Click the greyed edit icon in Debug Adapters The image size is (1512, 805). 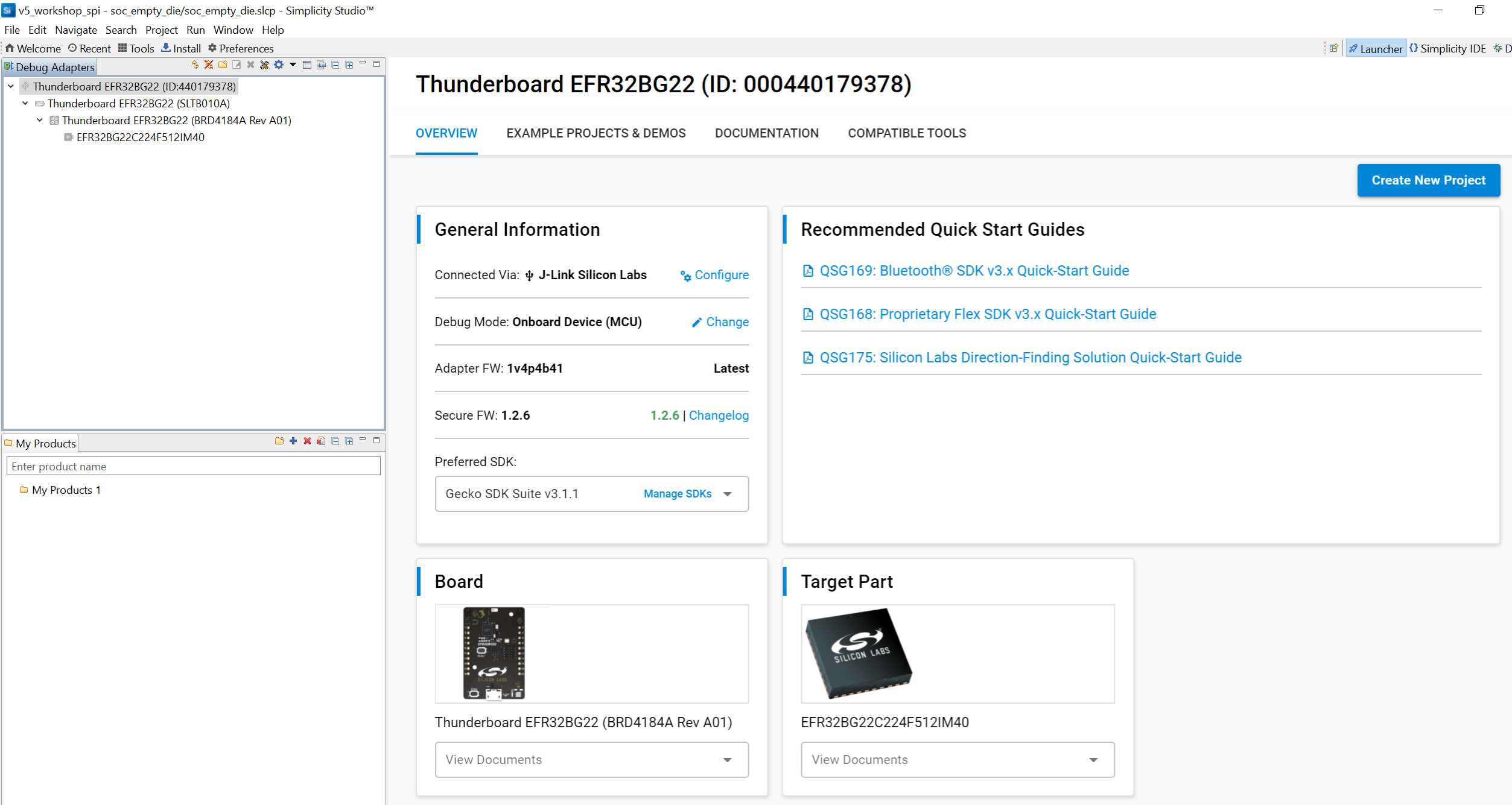[x=237, y=65]
